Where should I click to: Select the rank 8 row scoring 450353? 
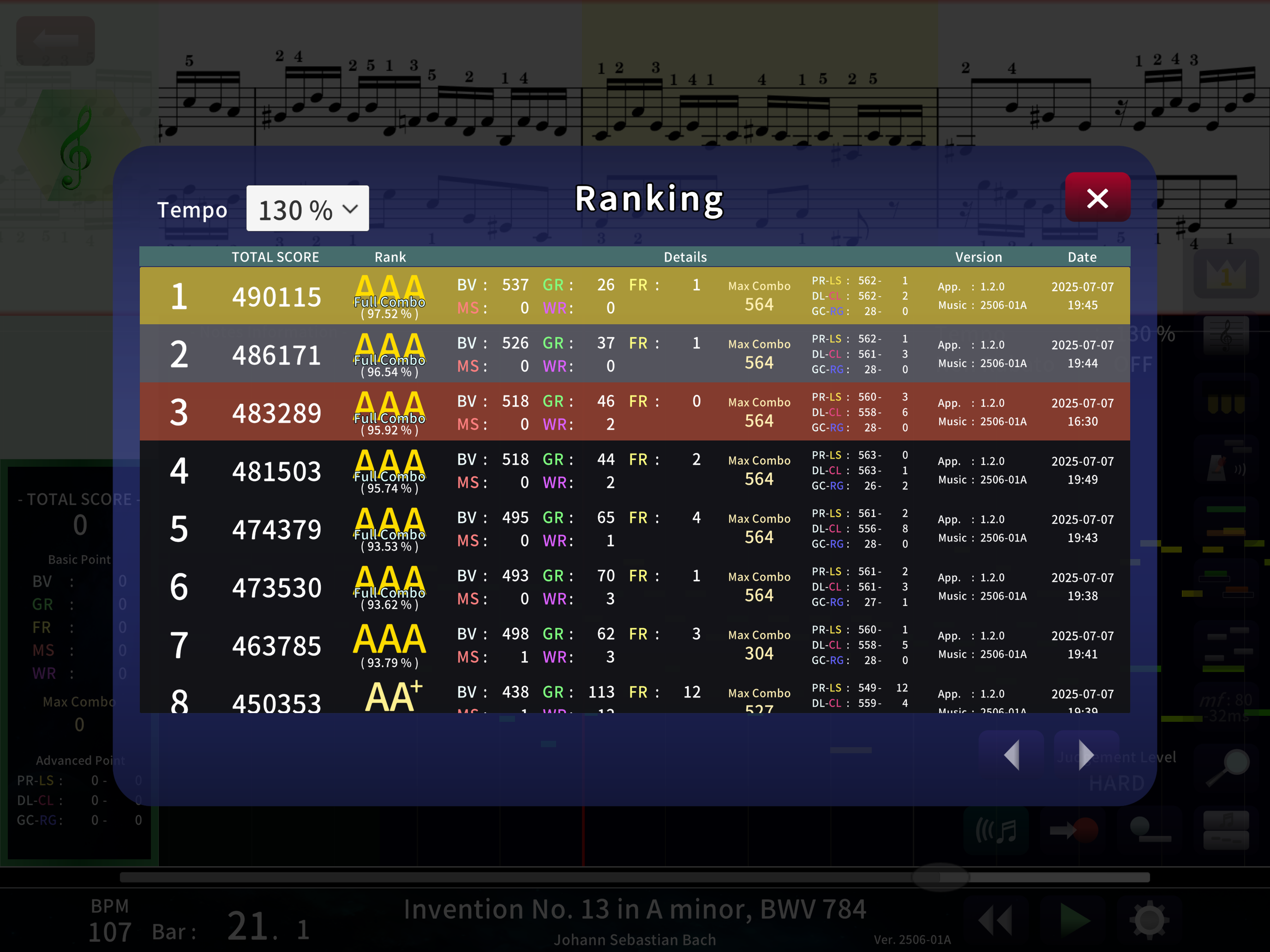[x=635, y=694]
